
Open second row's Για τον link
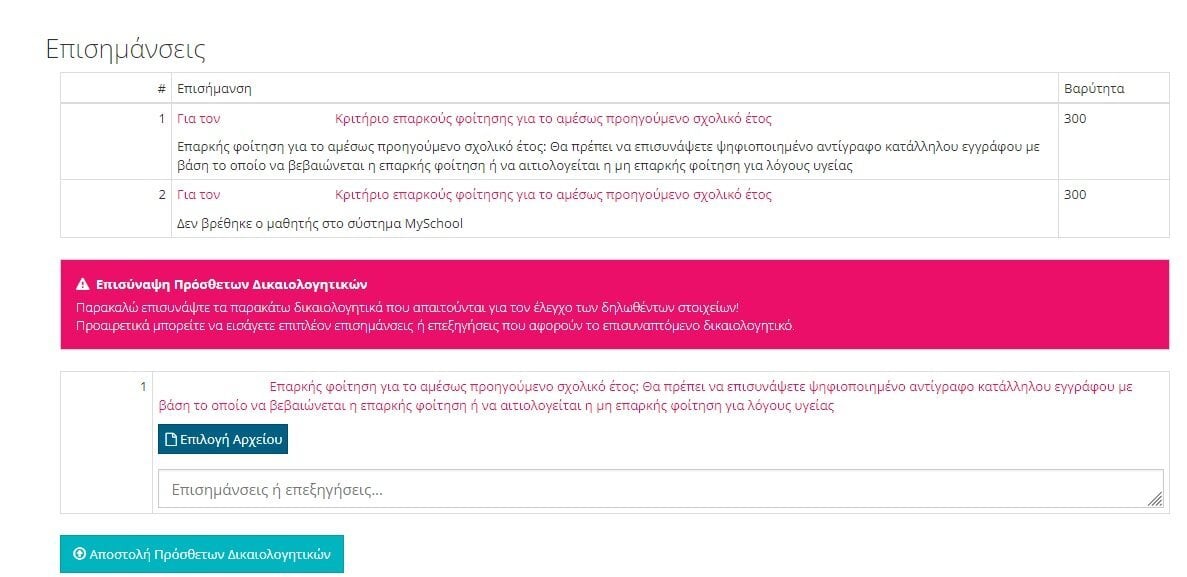coord(198,195)
